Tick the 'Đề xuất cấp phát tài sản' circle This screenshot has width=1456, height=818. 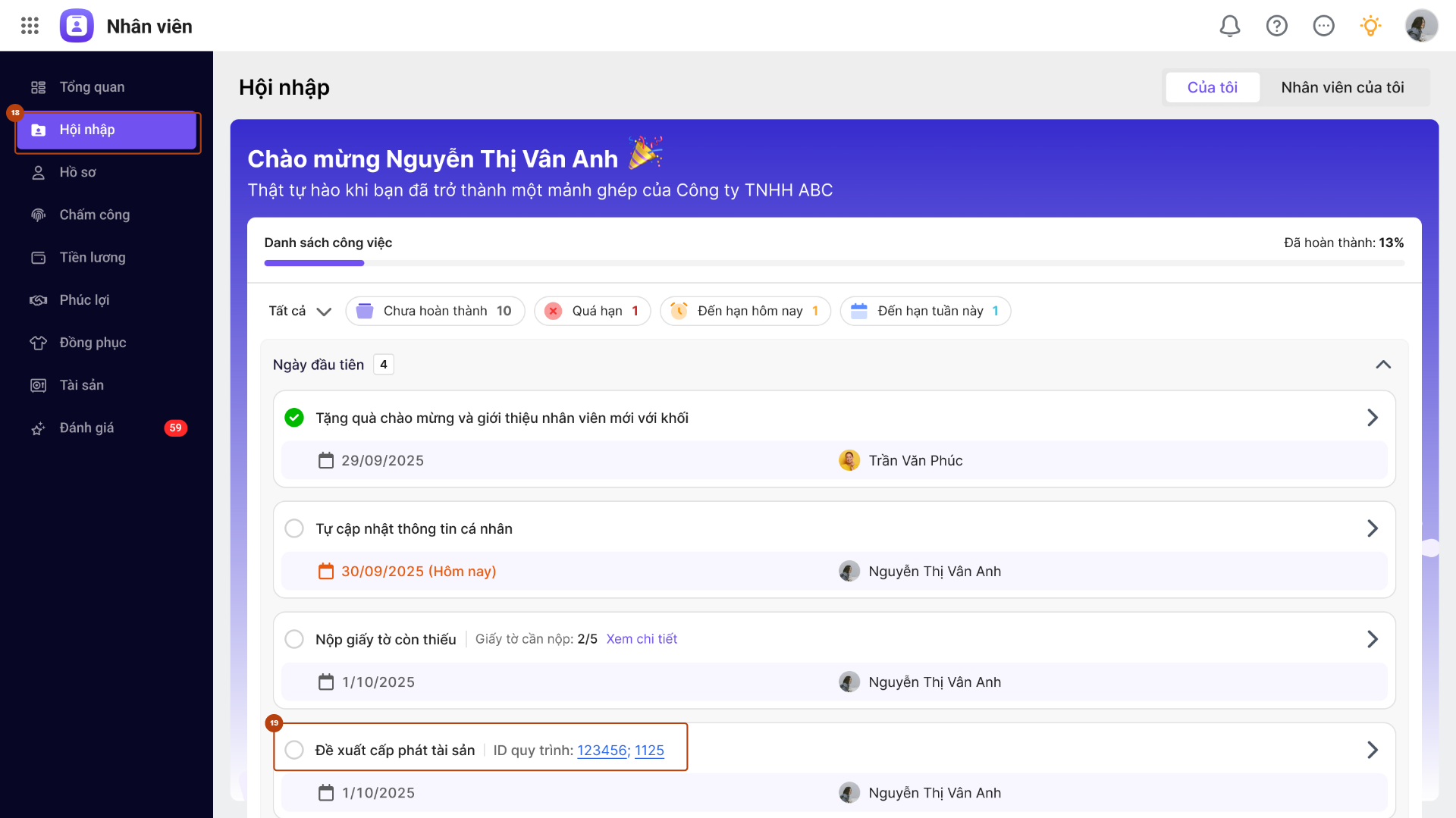(x=294, y=750)
